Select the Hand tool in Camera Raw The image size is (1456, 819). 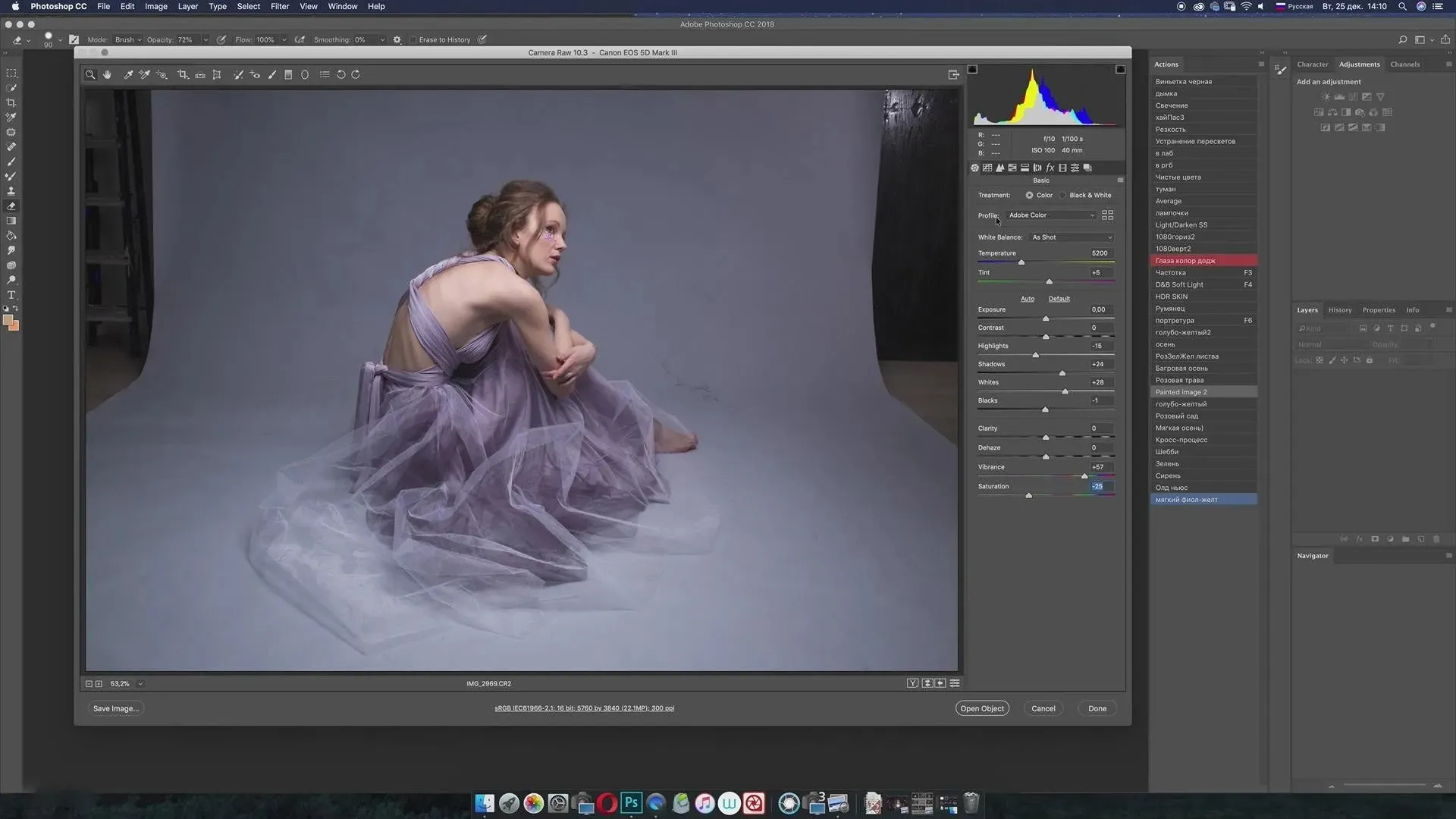click(107, 74)
